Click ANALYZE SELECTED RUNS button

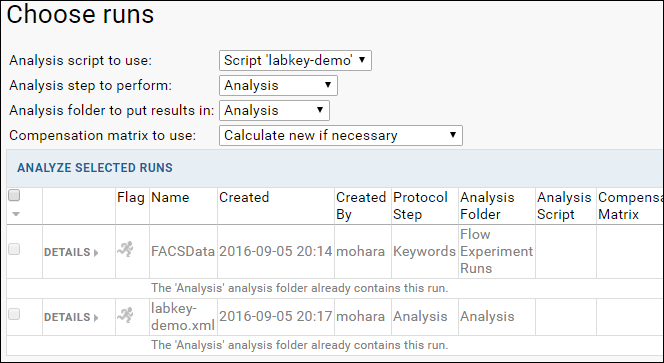tap(95, 168)
